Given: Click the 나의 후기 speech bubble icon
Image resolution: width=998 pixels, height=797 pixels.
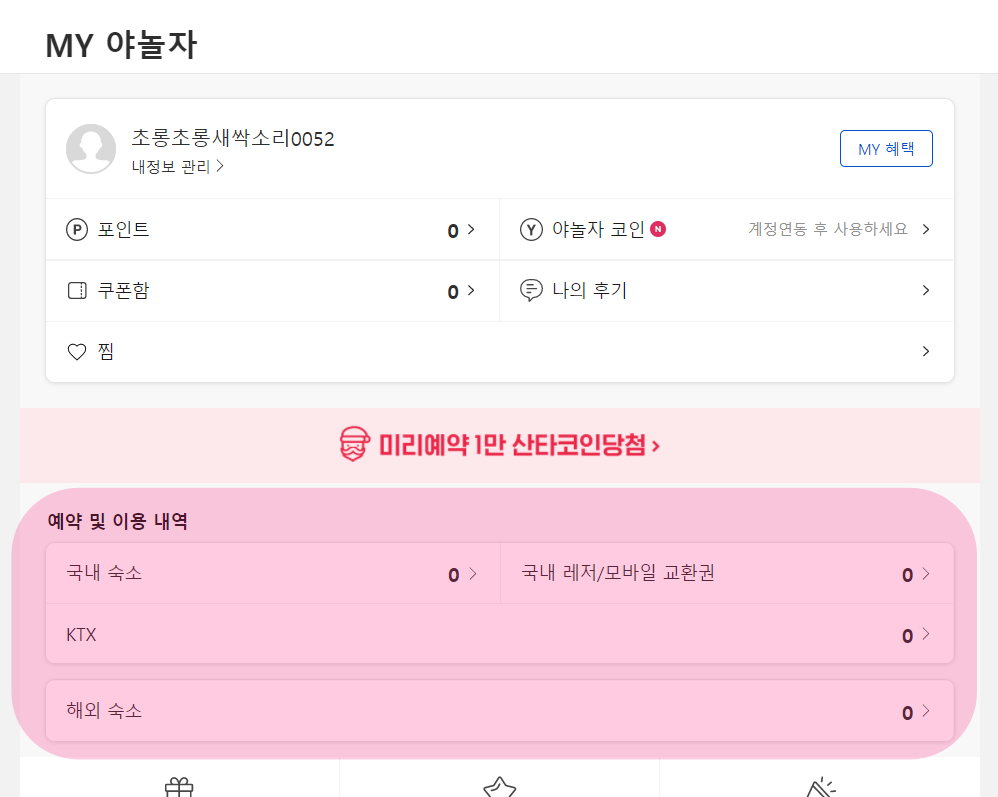Looking at the screenshot, I should point(531,290).
